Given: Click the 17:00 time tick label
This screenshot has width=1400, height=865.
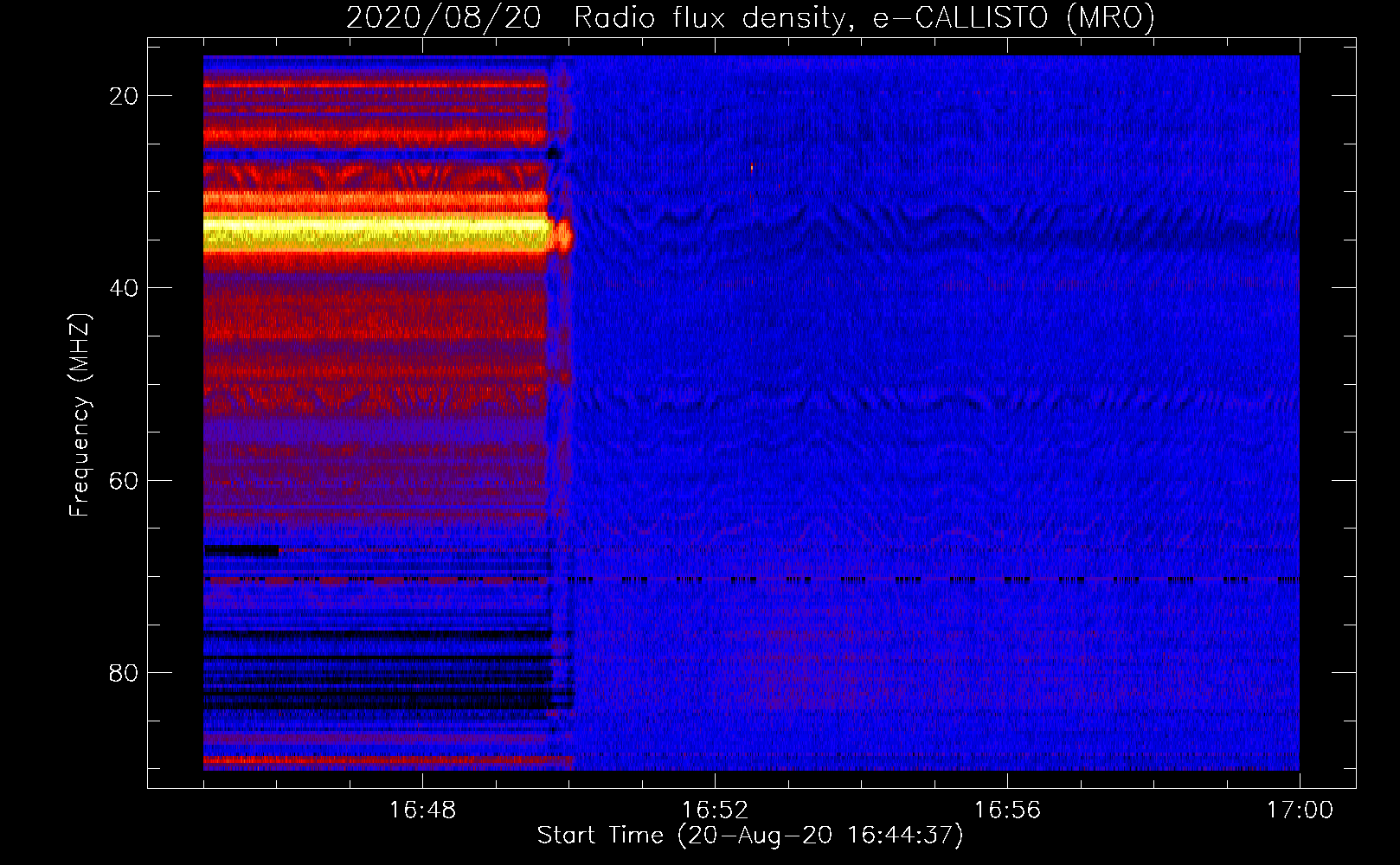Looking at the screenshot, I should 1300,811.
